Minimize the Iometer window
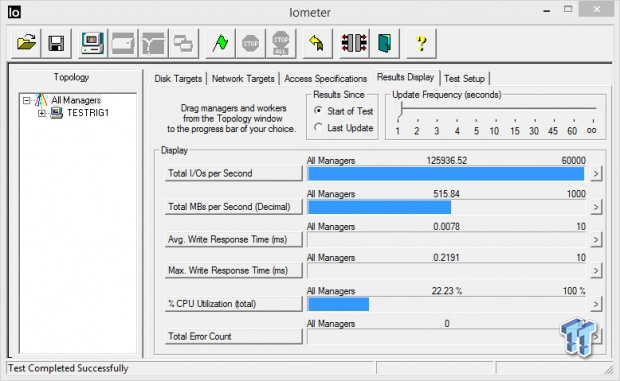The height and width of the screenshot is (381, 620). [x=547, y=10]
